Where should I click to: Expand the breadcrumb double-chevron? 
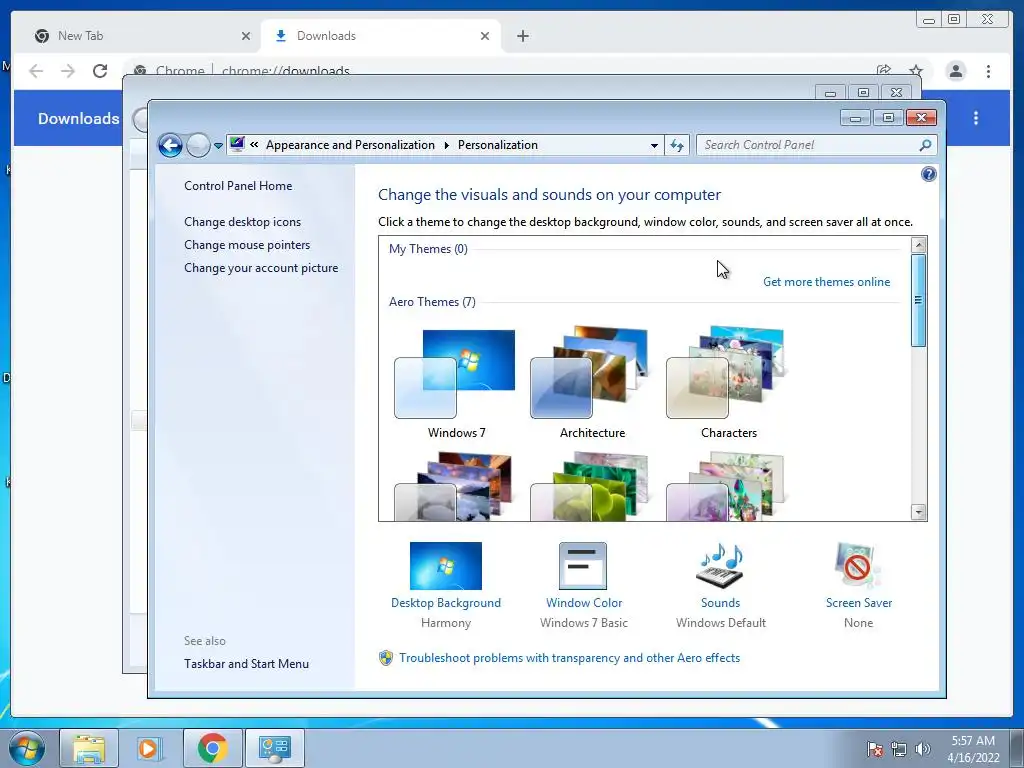pos(254,145)
